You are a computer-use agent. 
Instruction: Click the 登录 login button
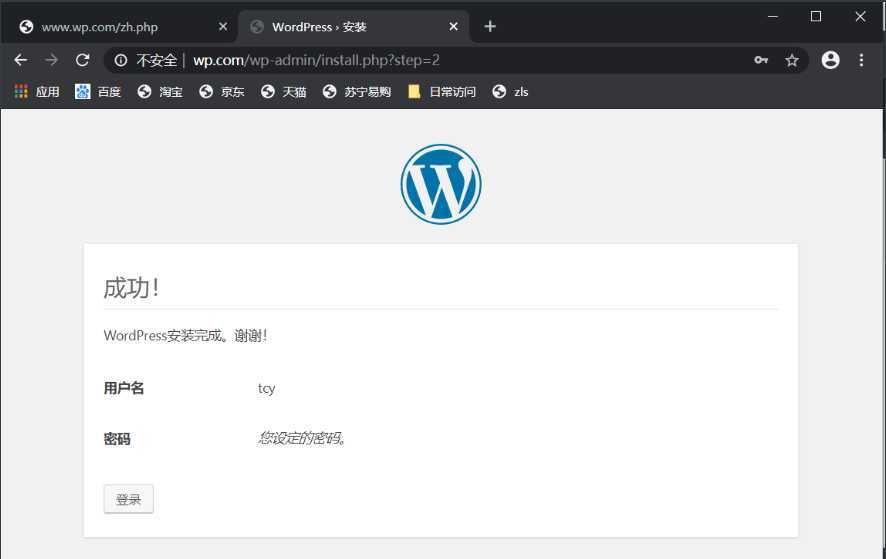pos(128,499)
